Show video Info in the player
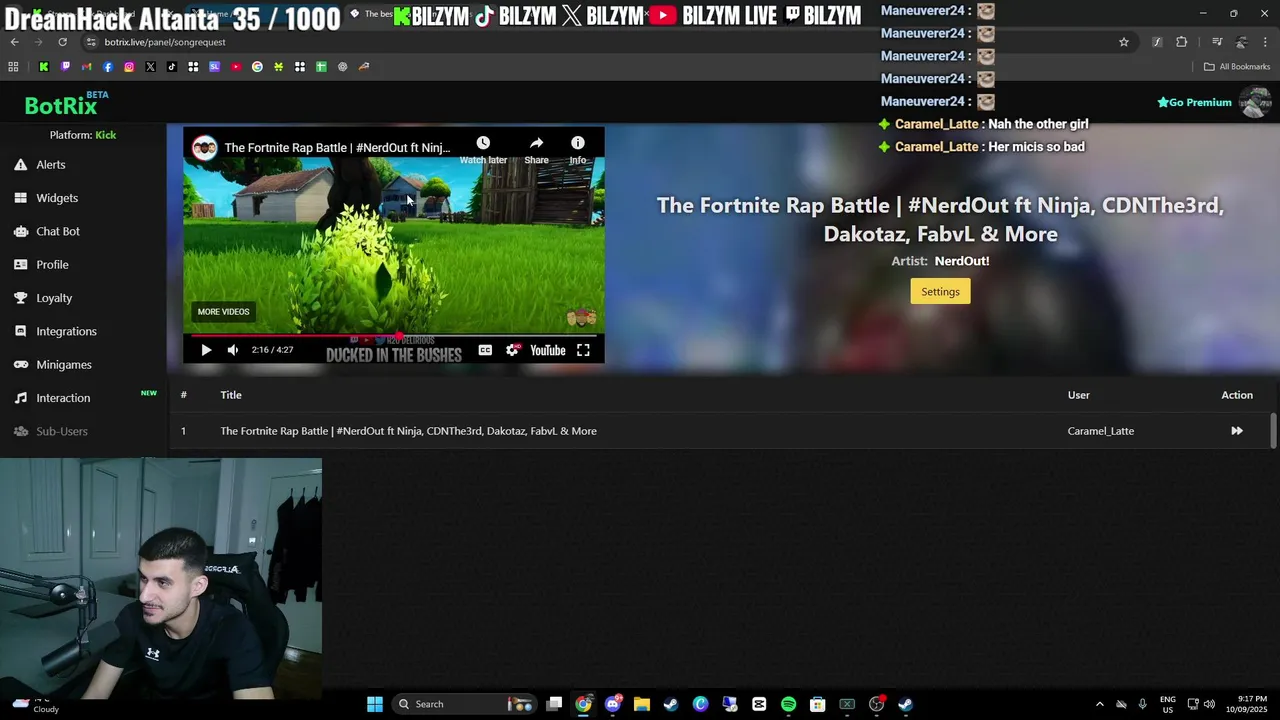 coord(578,149)
